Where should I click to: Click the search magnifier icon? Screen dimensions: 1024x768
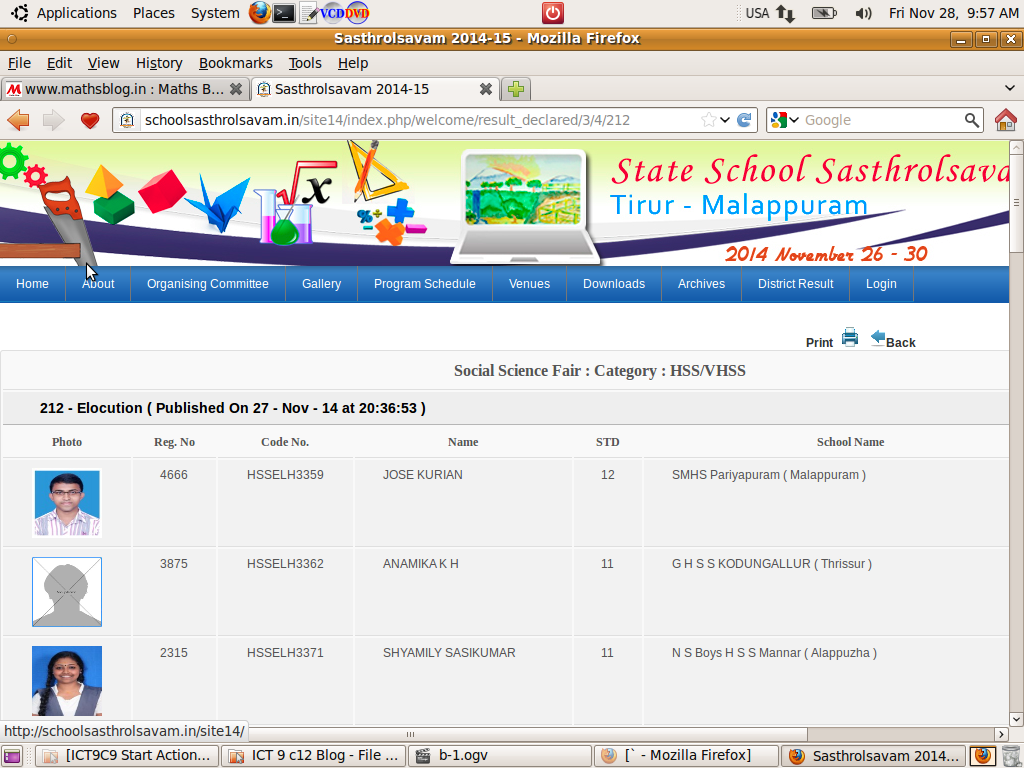972,120
